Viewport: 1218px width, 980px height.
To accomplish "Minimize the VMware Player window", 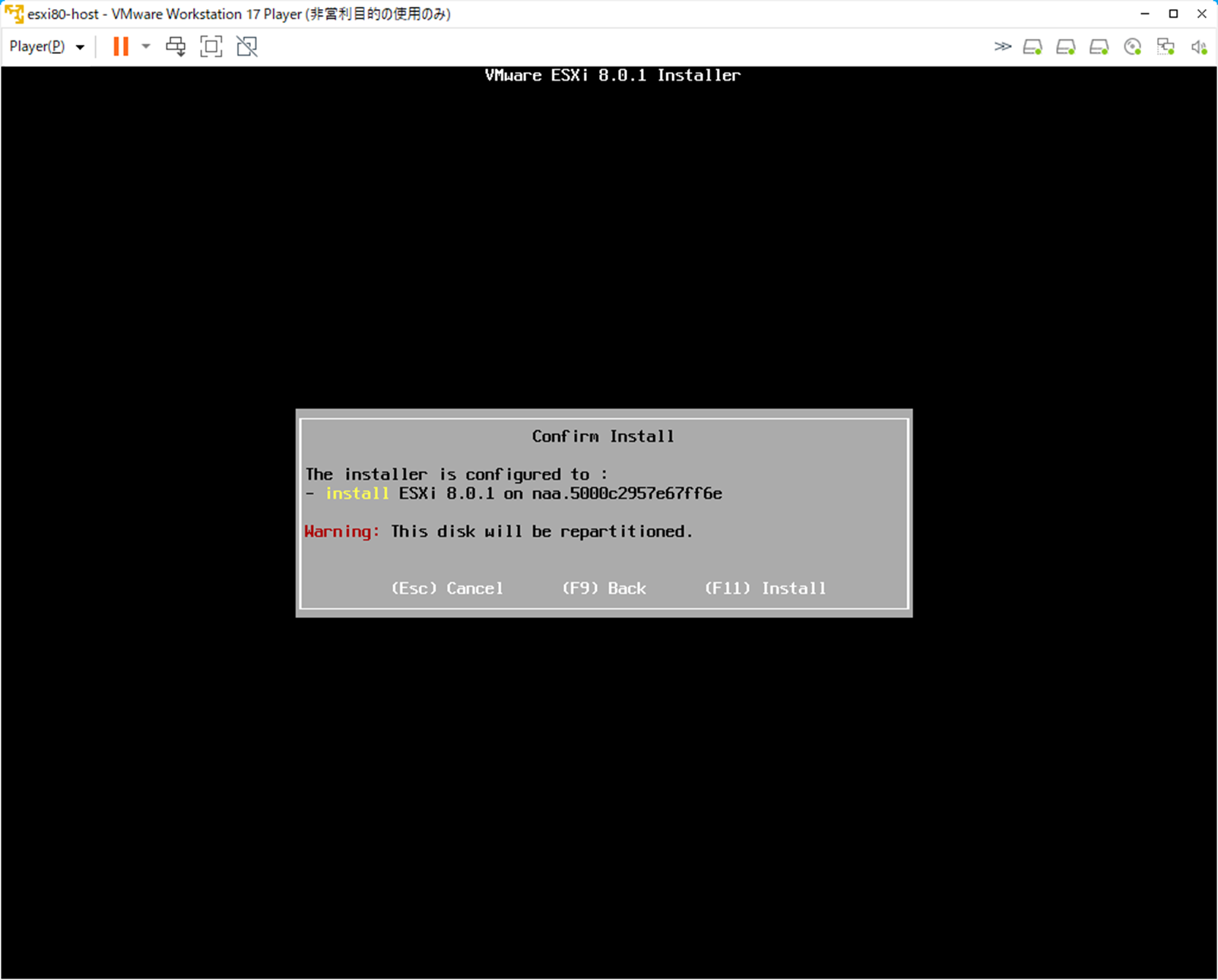I will [1145, 14].
